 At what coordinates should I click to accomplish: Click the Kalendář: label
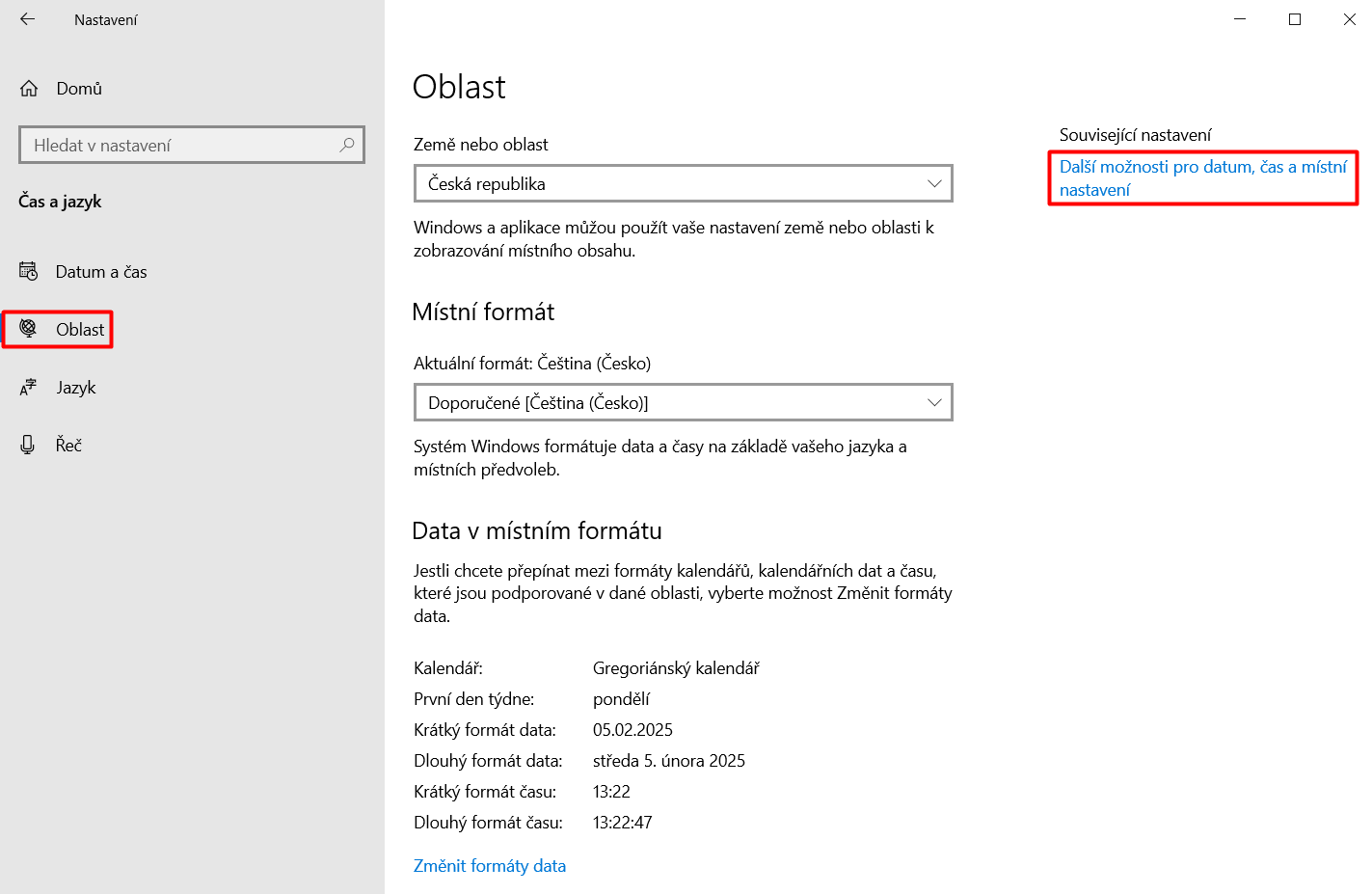pyautogui.click(x=448, y=668)
